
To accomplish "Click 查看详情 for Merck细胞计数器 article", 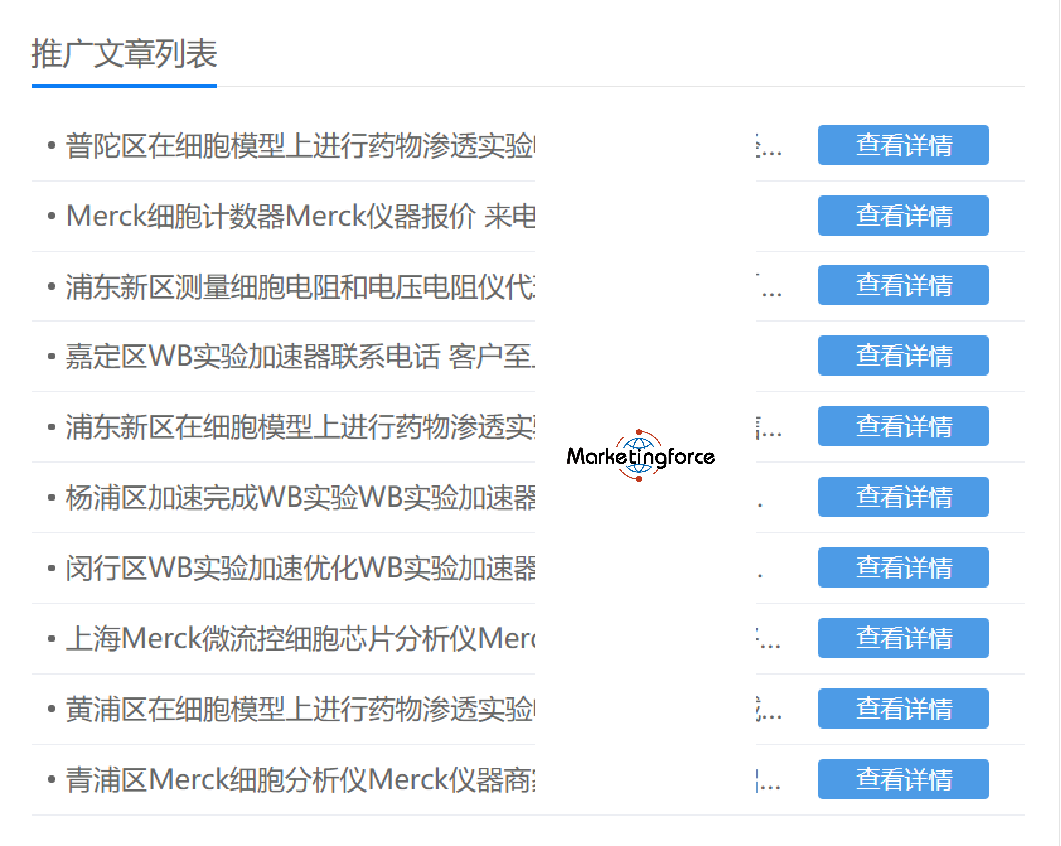I will [x=903, y=215].
